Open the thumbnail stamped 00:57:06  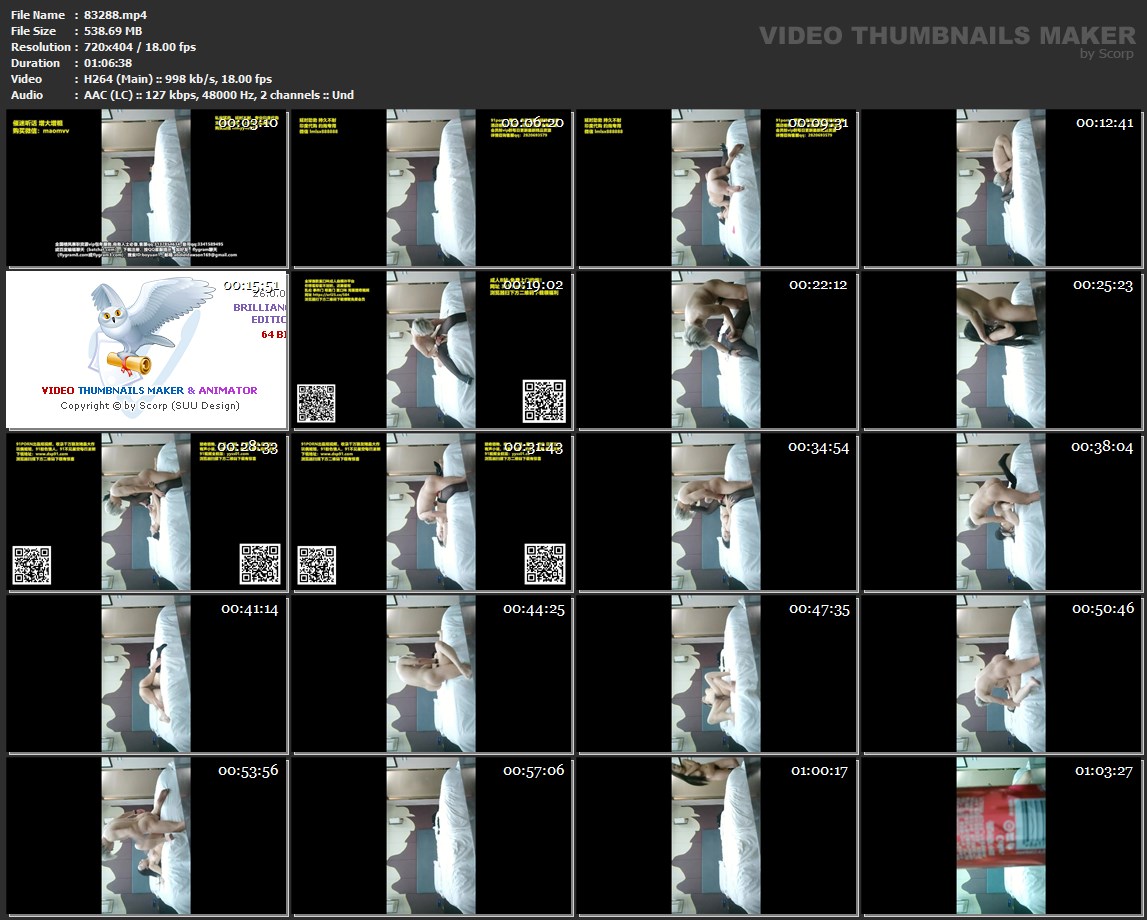[x=432, y=835]
